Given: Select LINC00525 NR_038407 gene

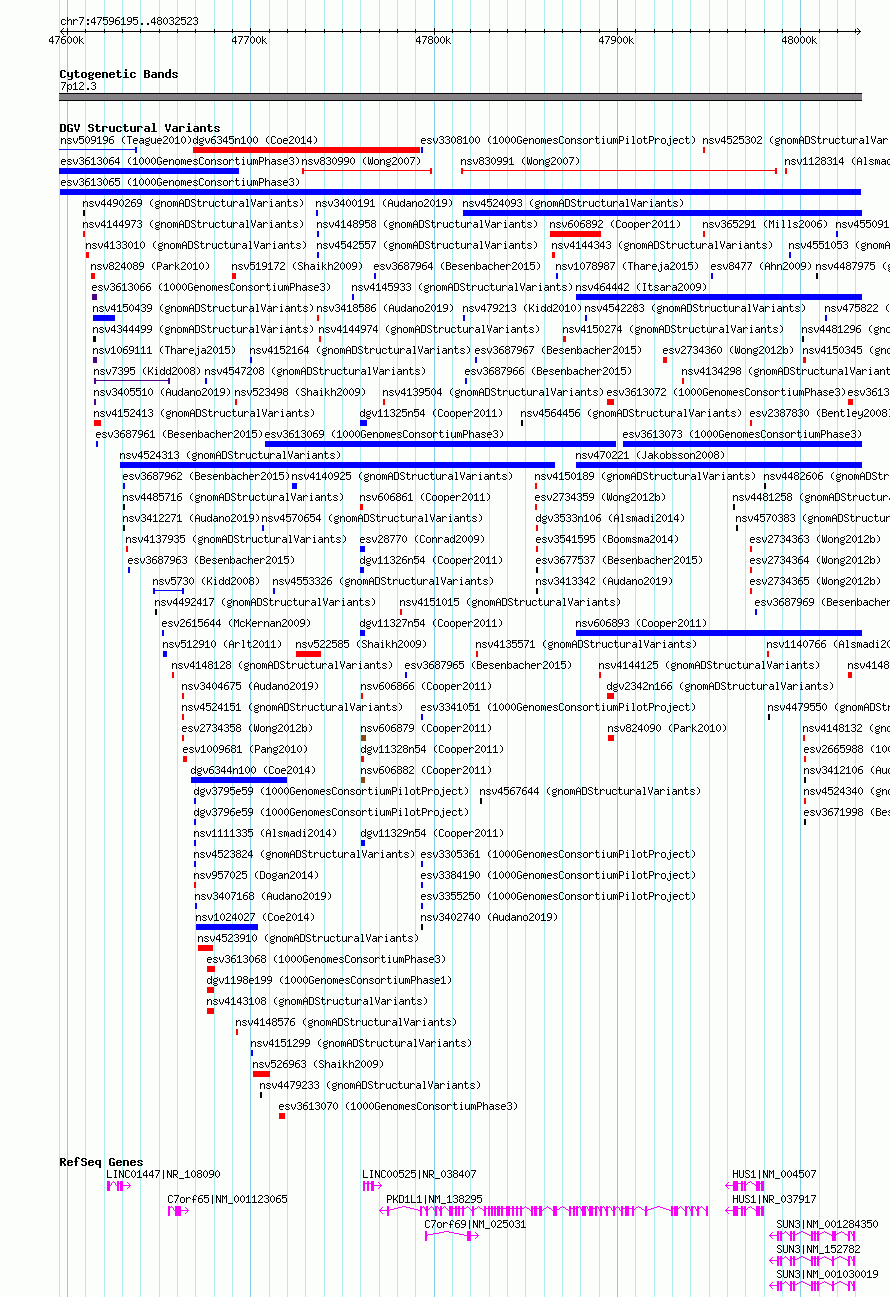Looking at the screenshot, I should [419, 1174].
